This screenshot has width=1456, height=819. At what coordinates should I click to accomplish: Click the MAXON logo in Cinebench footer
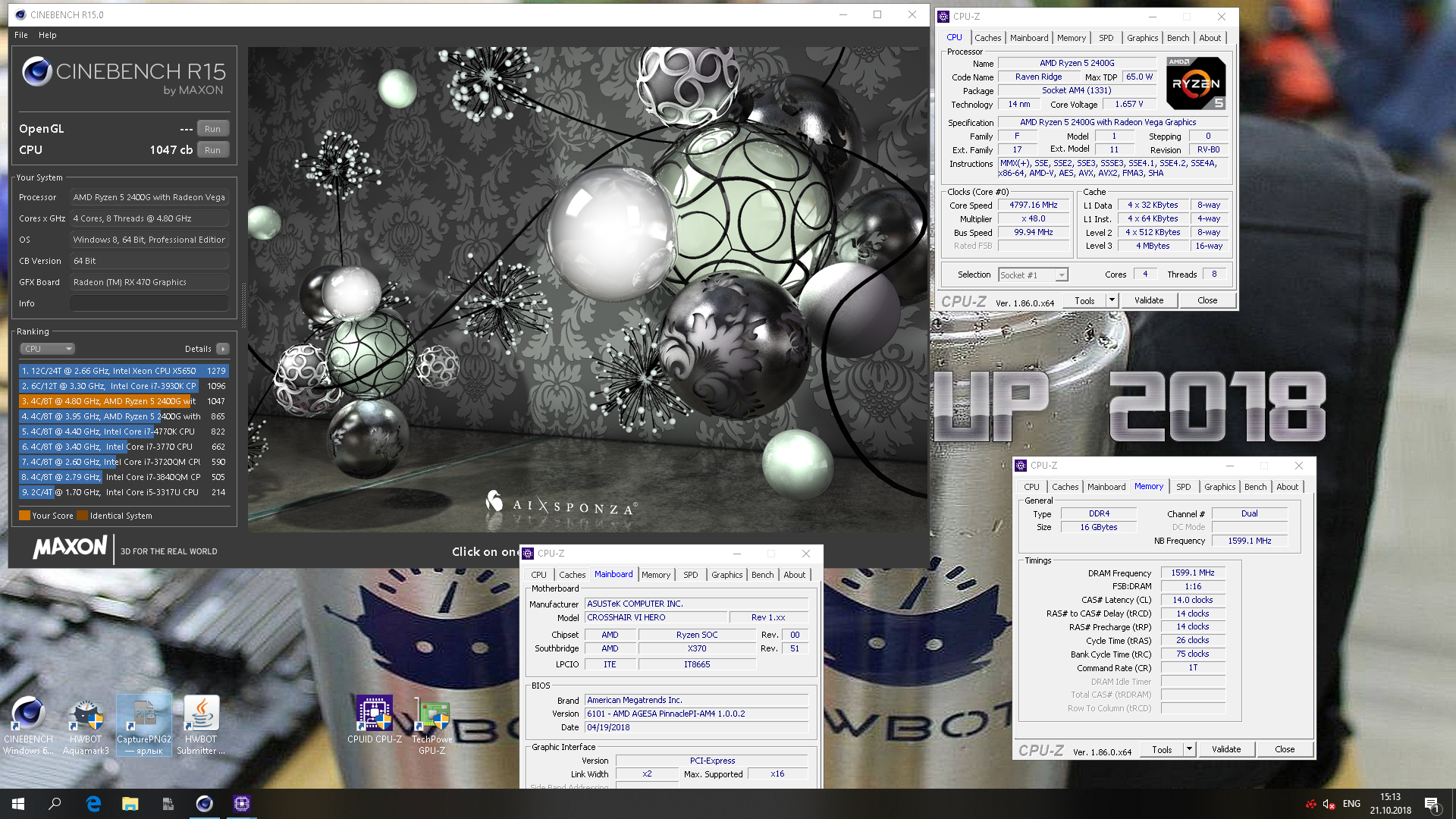click(71, 548)
